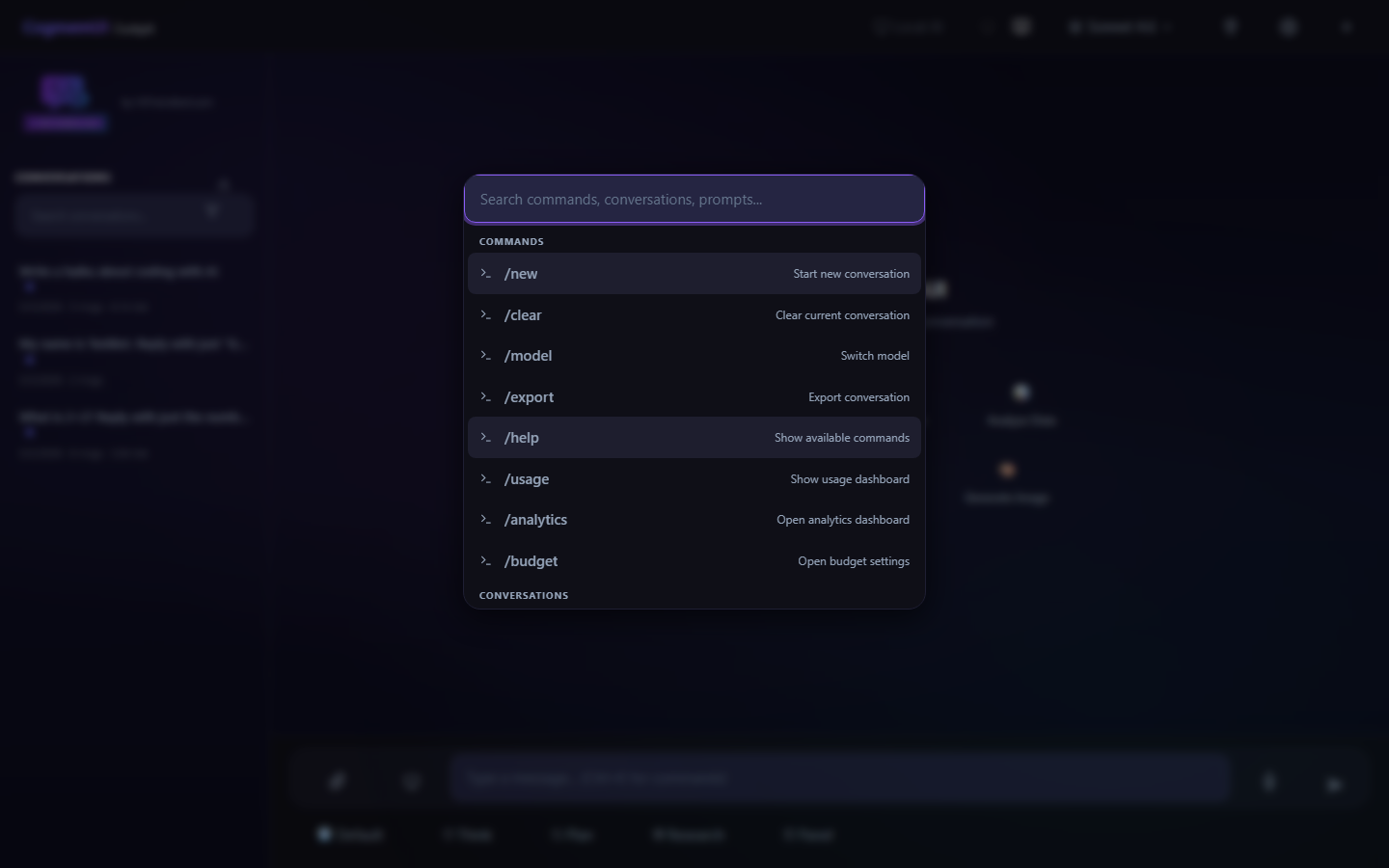Click the attach paperclip icon behind palette

coord(337,781)
